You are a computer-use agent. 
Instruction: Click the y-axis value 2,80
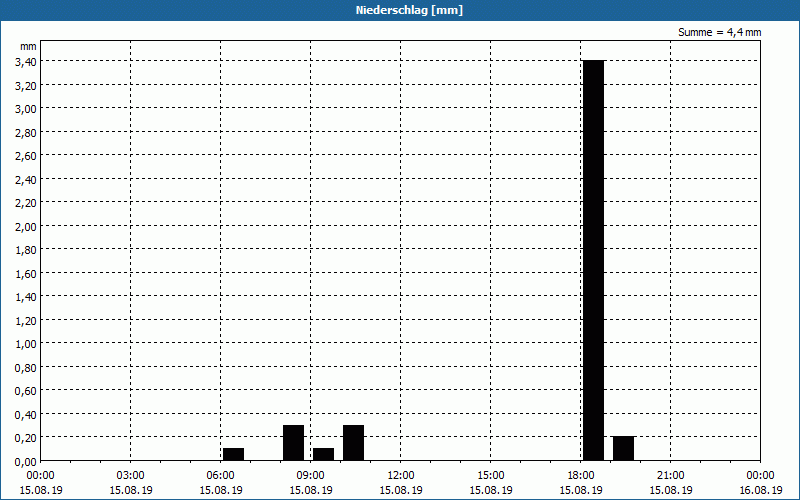[26, 133]
